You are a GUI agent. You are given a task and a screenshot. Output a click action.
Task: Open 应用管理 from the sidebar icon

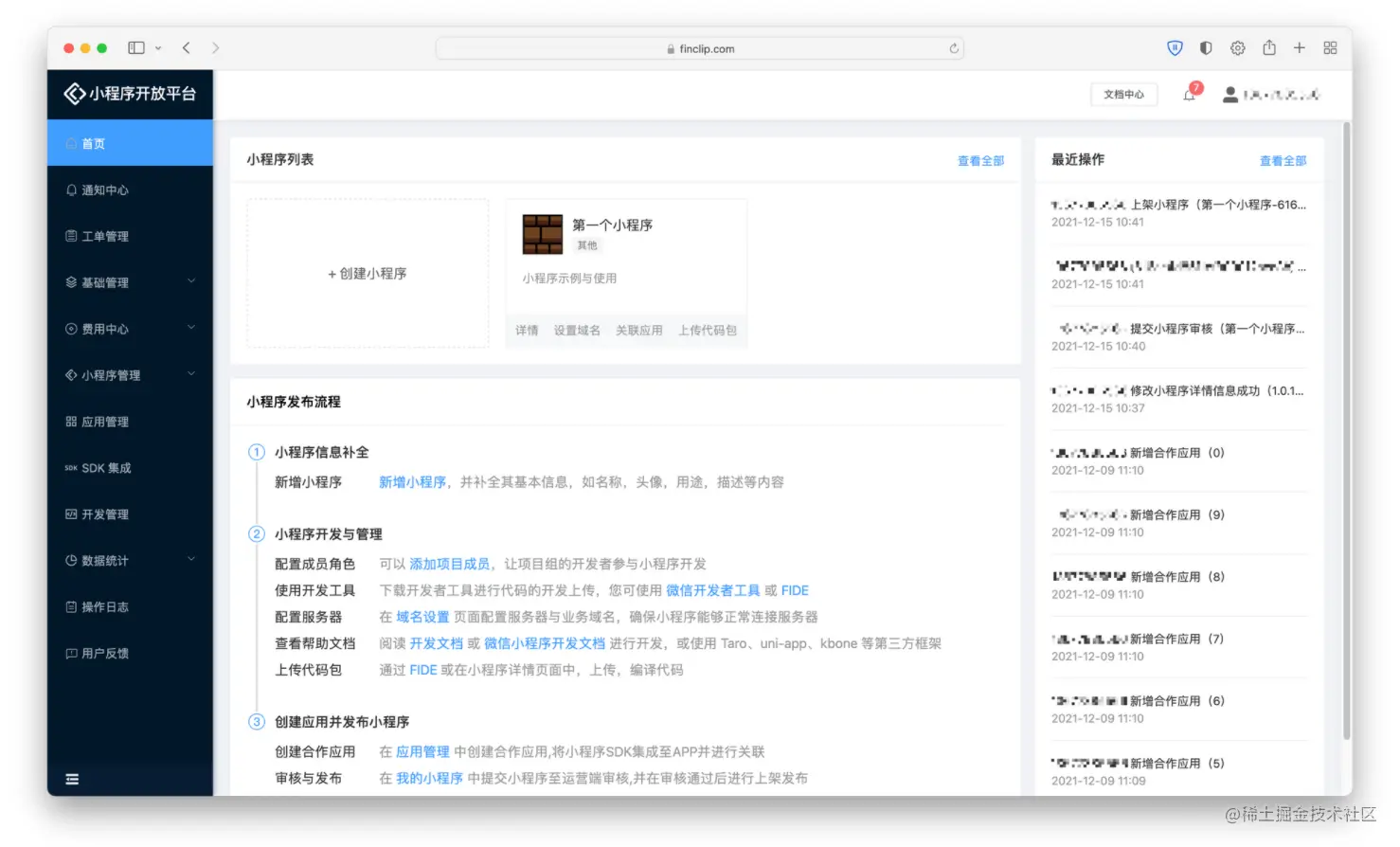click(x=71, y=421)
